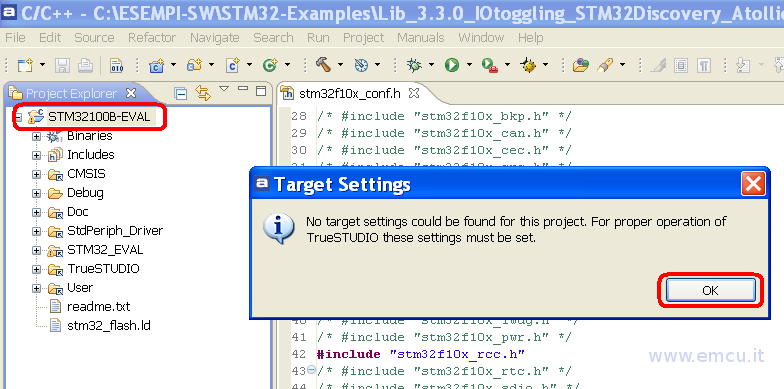
Task: Toggle Link with Editor arrows icon
Action: click(202, 92)
